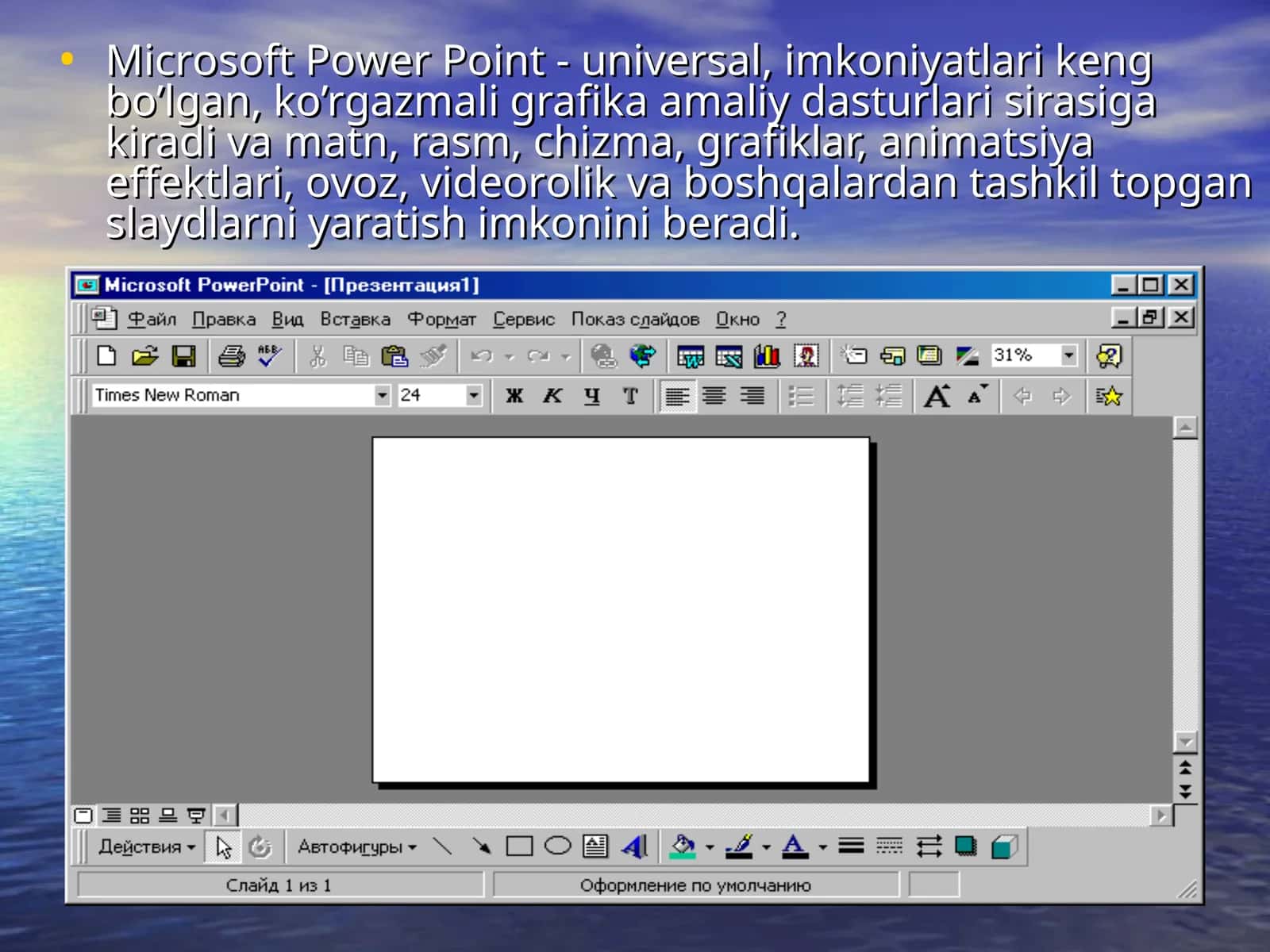Open fill color dropdown arrow
The height and width of the screenshot is (952, 1270).
[710, 847]
